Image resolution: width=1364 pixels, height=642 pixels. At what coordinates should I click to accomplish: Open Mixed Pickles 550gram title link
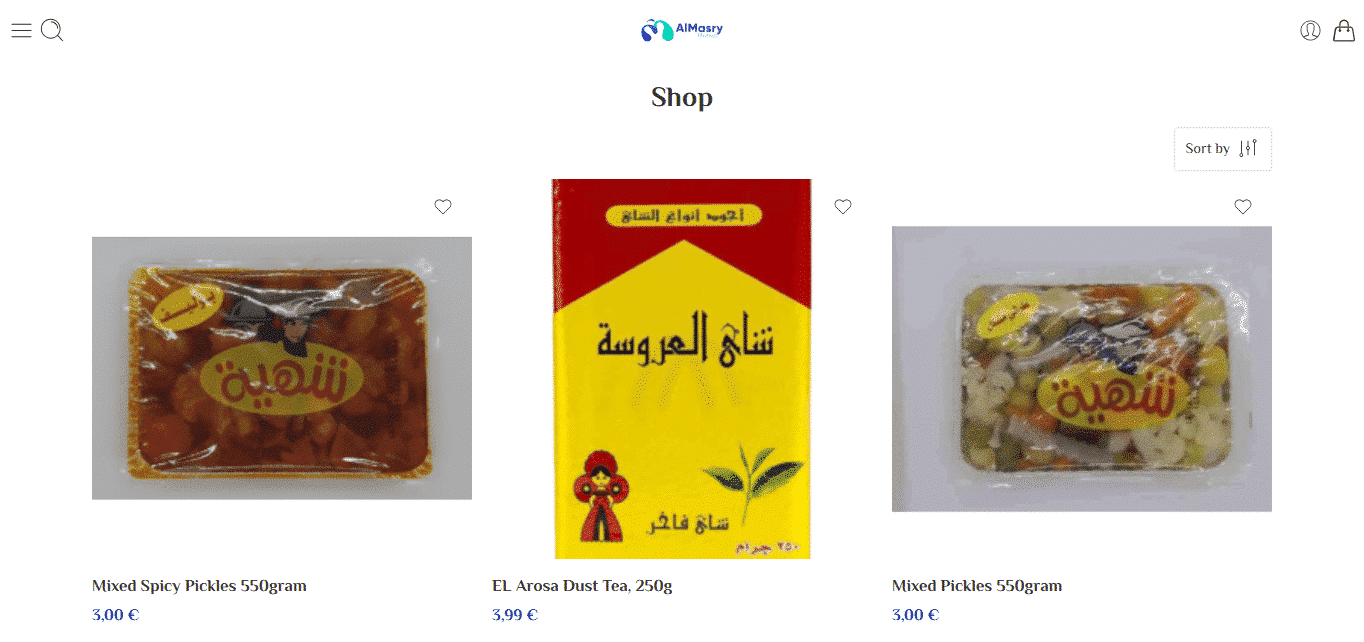(977, 586)
